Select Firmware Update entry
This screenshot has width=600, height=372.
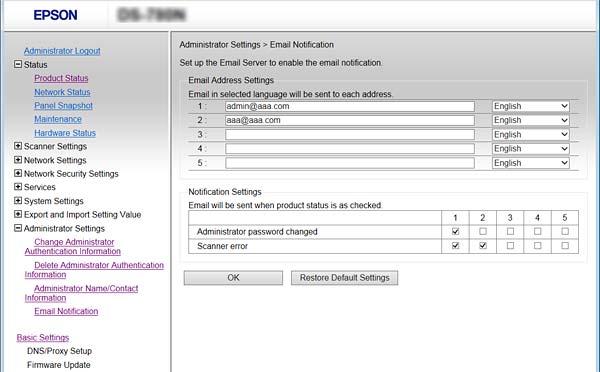pyautogui.click(x=59, y=365)
